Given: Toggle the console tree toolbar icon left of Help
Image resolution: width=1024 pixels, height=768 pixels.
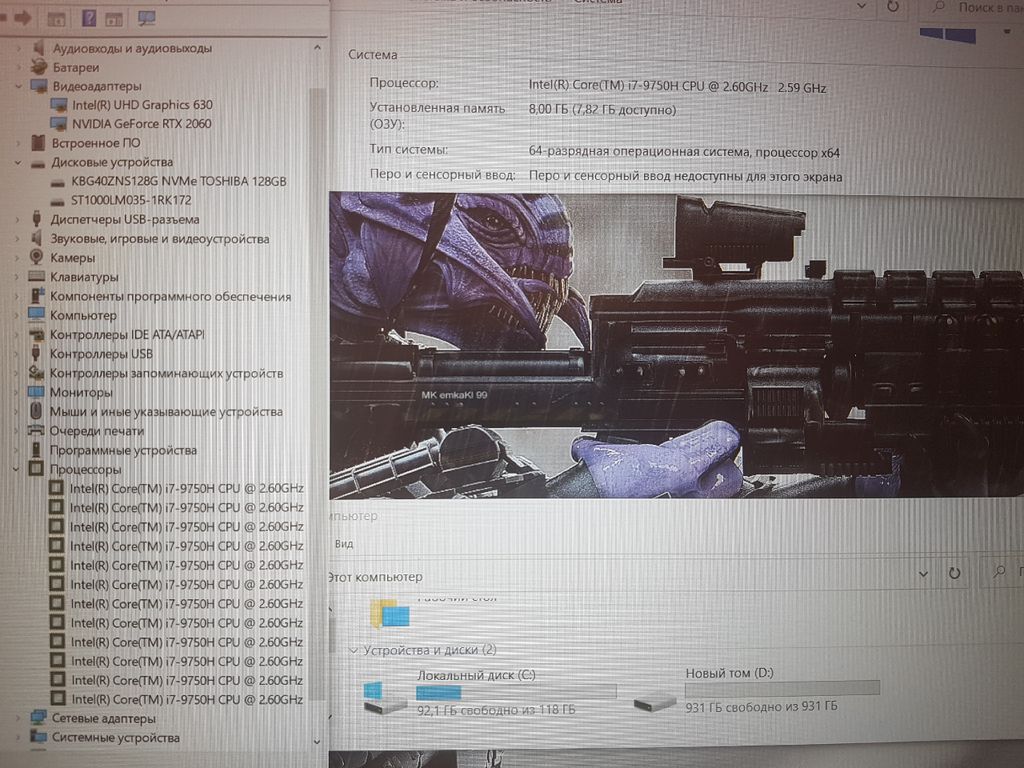Looking at the screenshot, I should (x=56, y=19).
